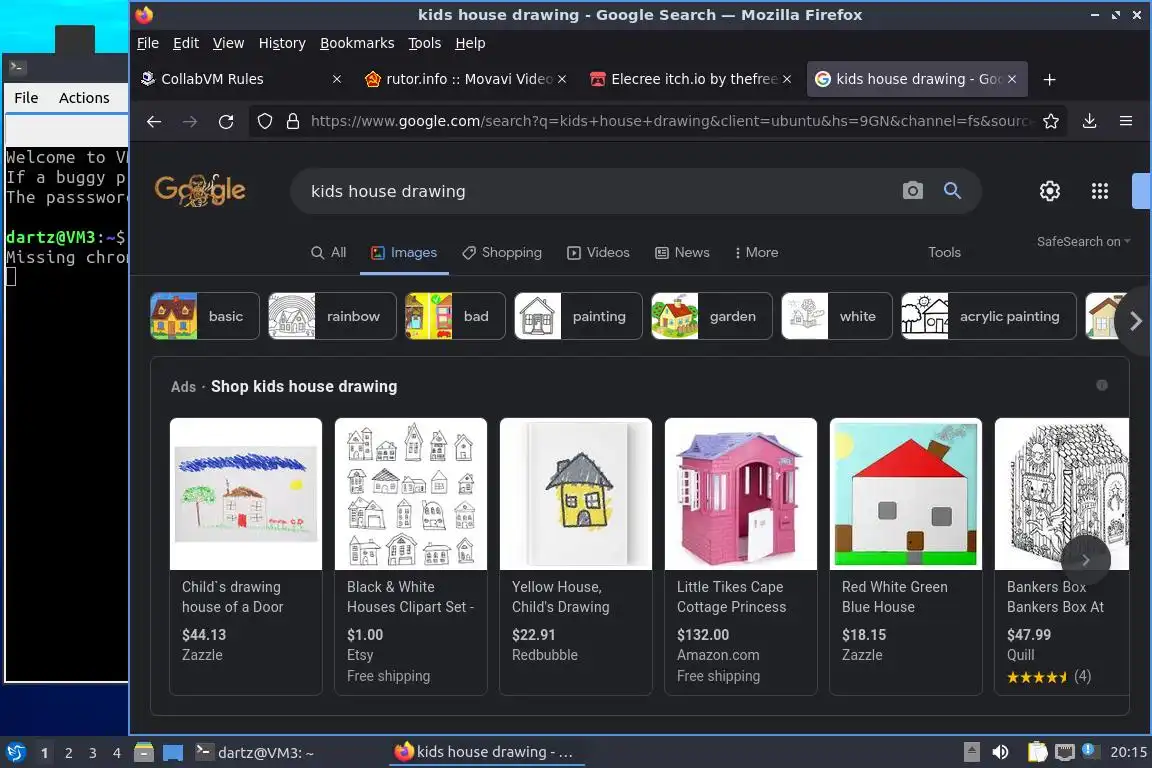Focus the Firefox URL address bar
Screen dimensions: 1152x768
tap(670, 121)
